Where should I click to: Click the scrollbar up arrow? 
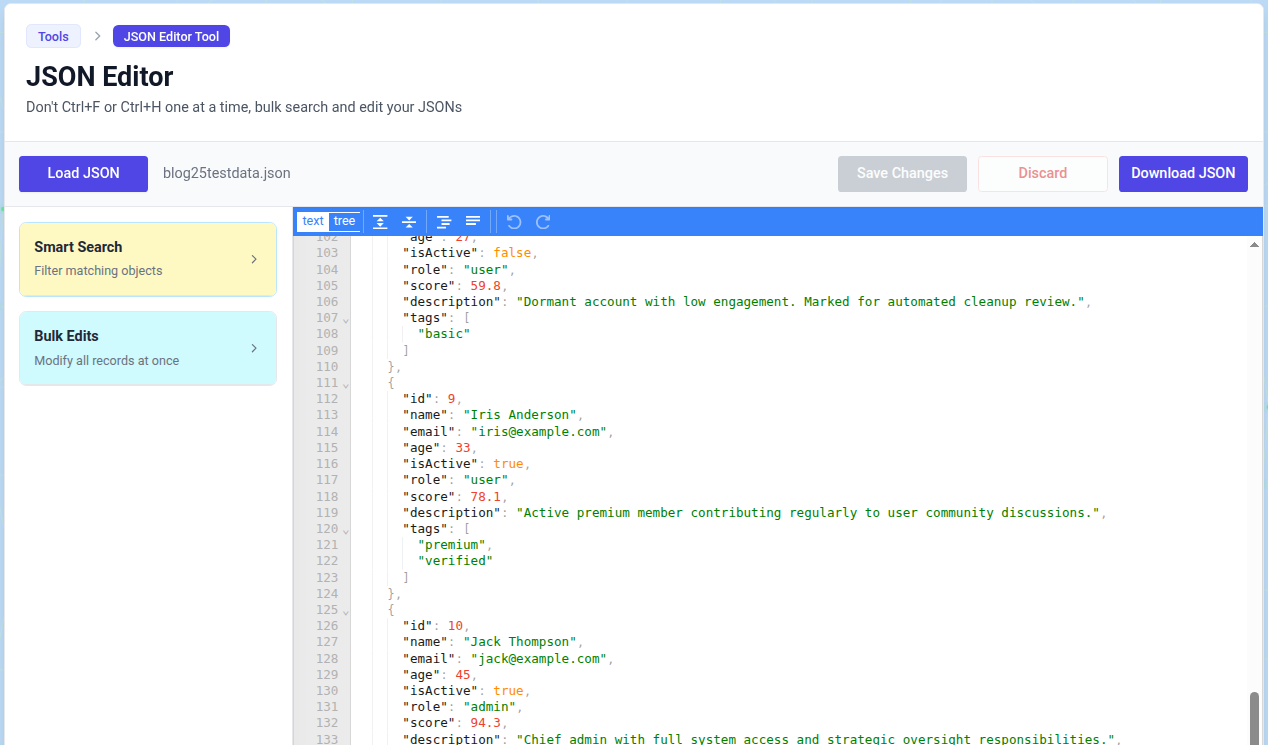[x=1254, y=245]
